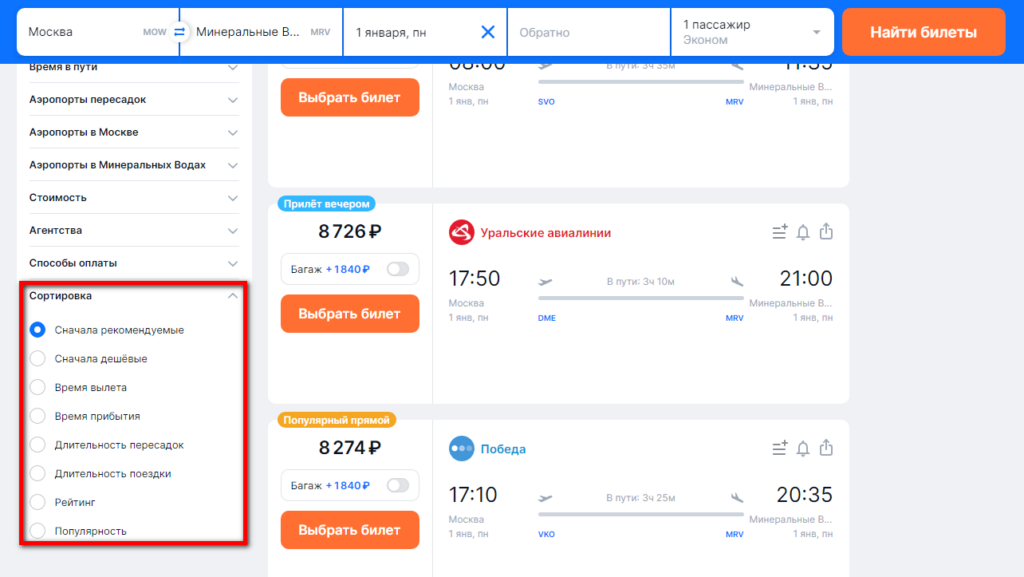The image size is (1024, 577).
Task: Clear the 1 января departure date
Action: (488, 32)
